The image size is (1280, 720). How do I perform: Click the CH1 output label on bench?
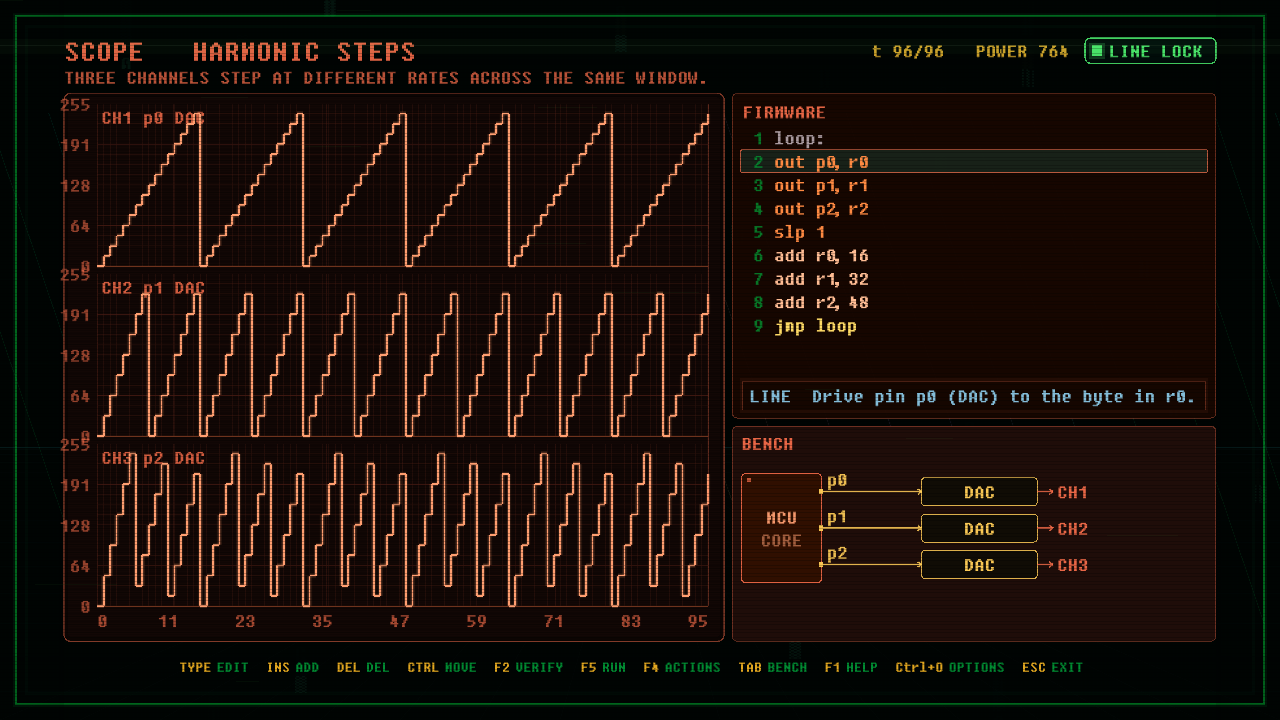pos(1072,492)
